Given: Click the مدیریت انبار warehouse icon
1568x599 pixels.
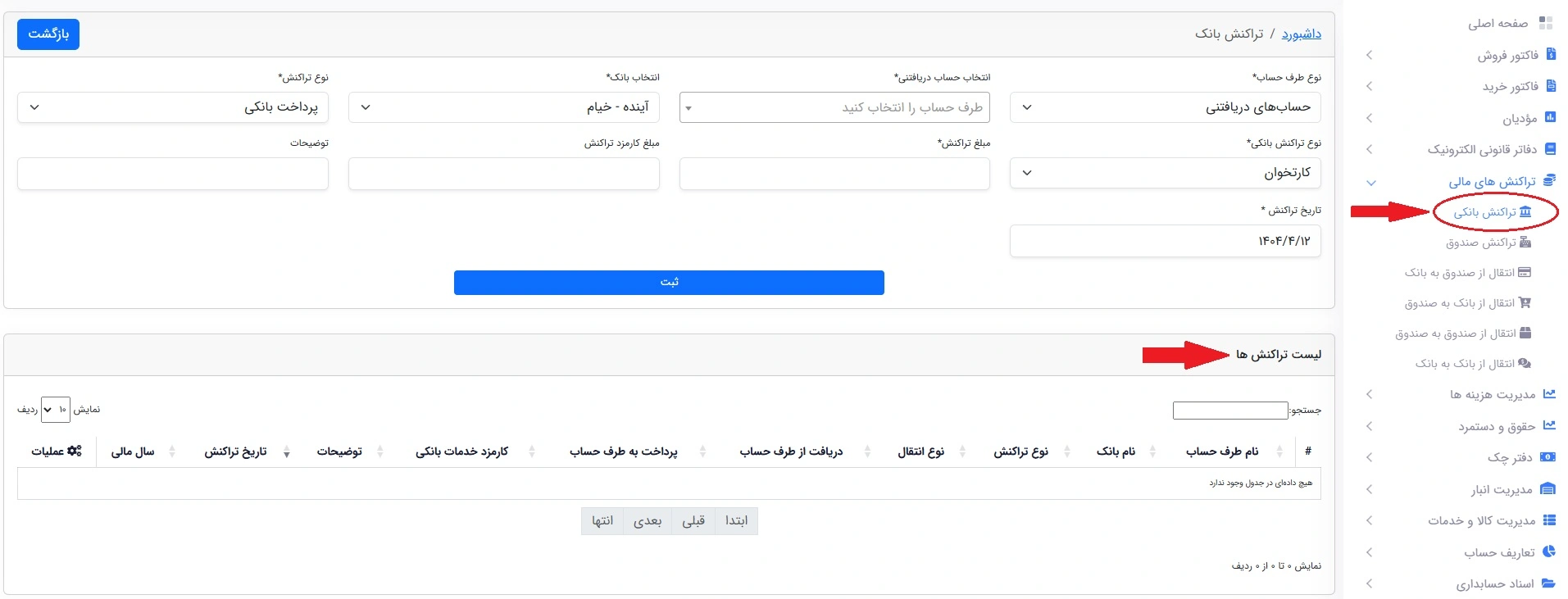Looking at the screenshot, I should (1548, 488).
